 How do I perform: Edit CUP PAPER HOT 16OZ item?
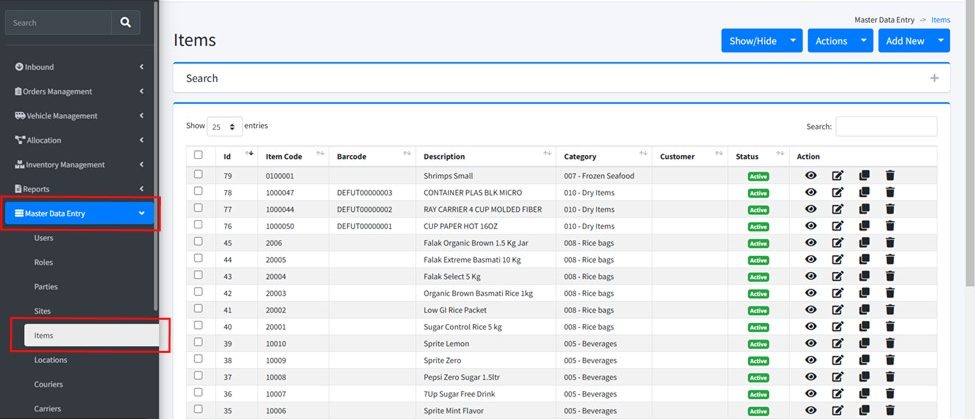point(838,226)
